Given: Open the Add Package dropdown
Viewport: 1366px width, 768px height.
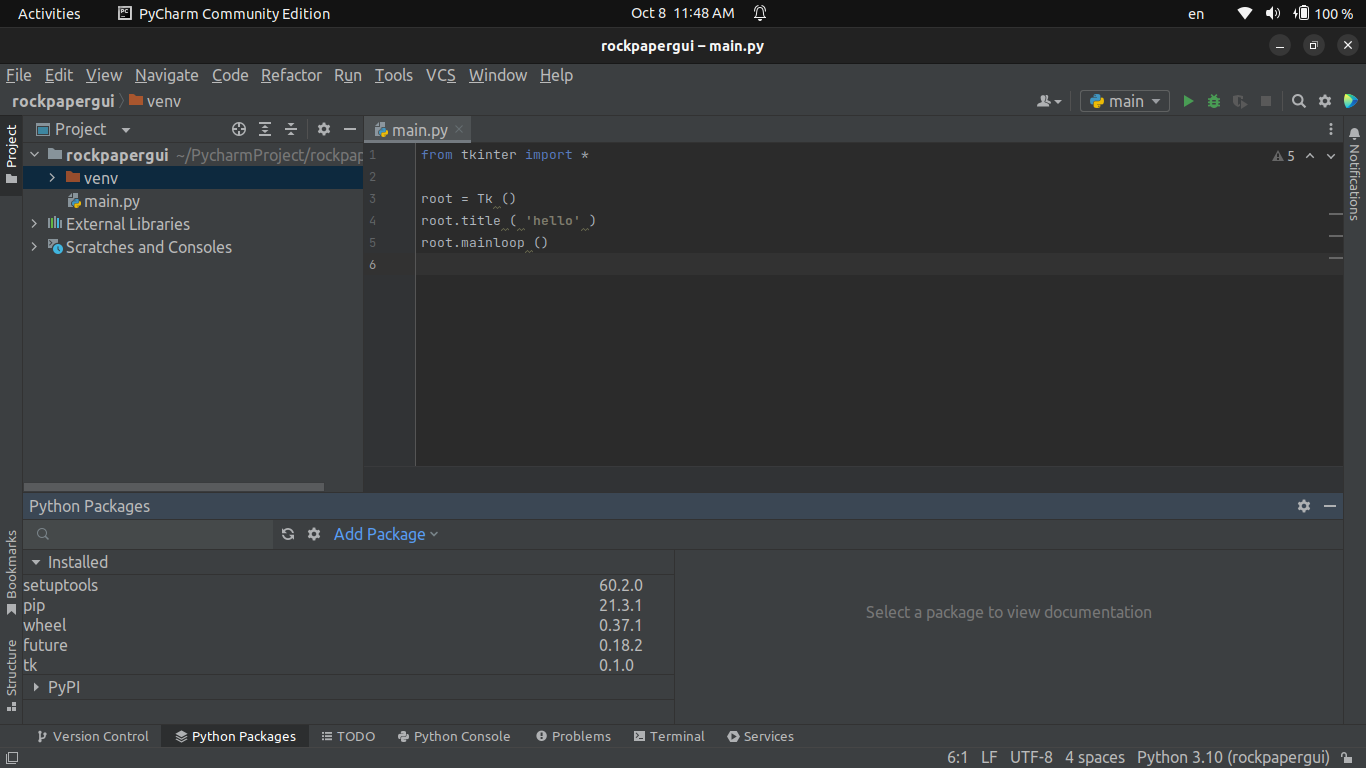Looking at the screenshot, I should [386, 534].
